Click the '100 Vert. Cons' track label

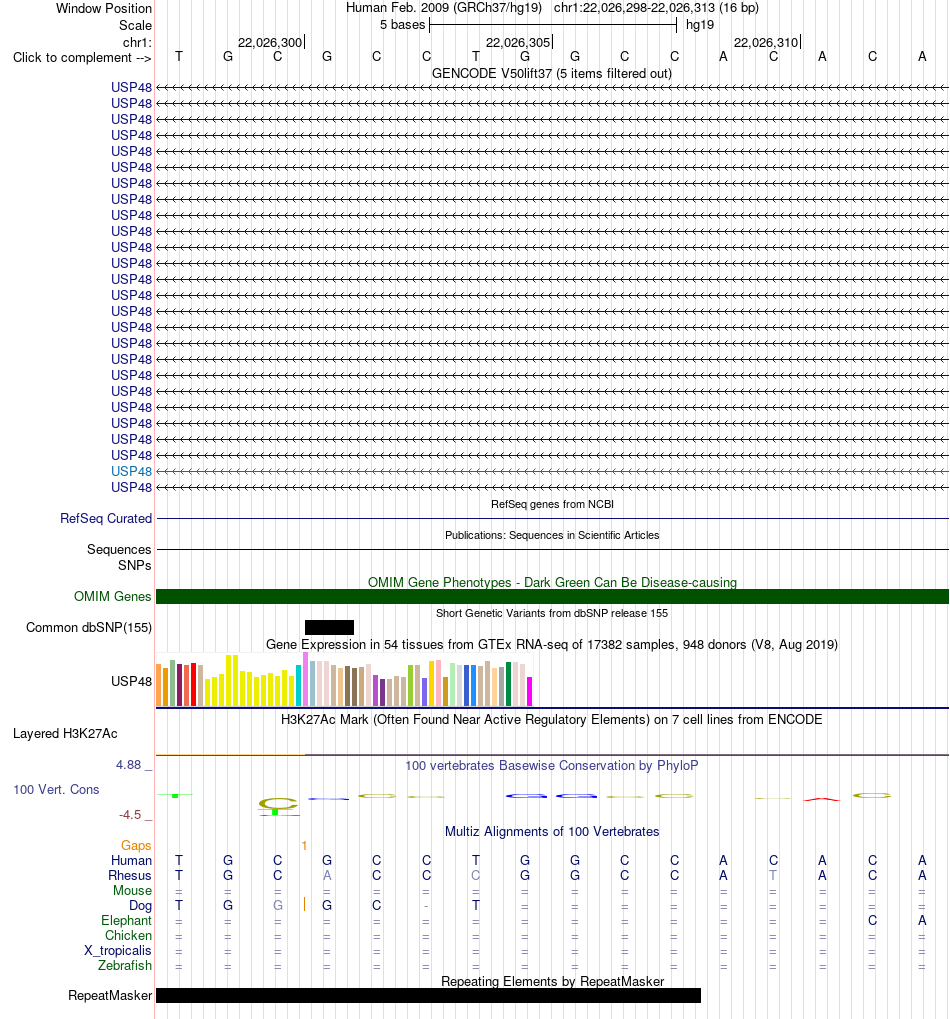coord(57,790)
